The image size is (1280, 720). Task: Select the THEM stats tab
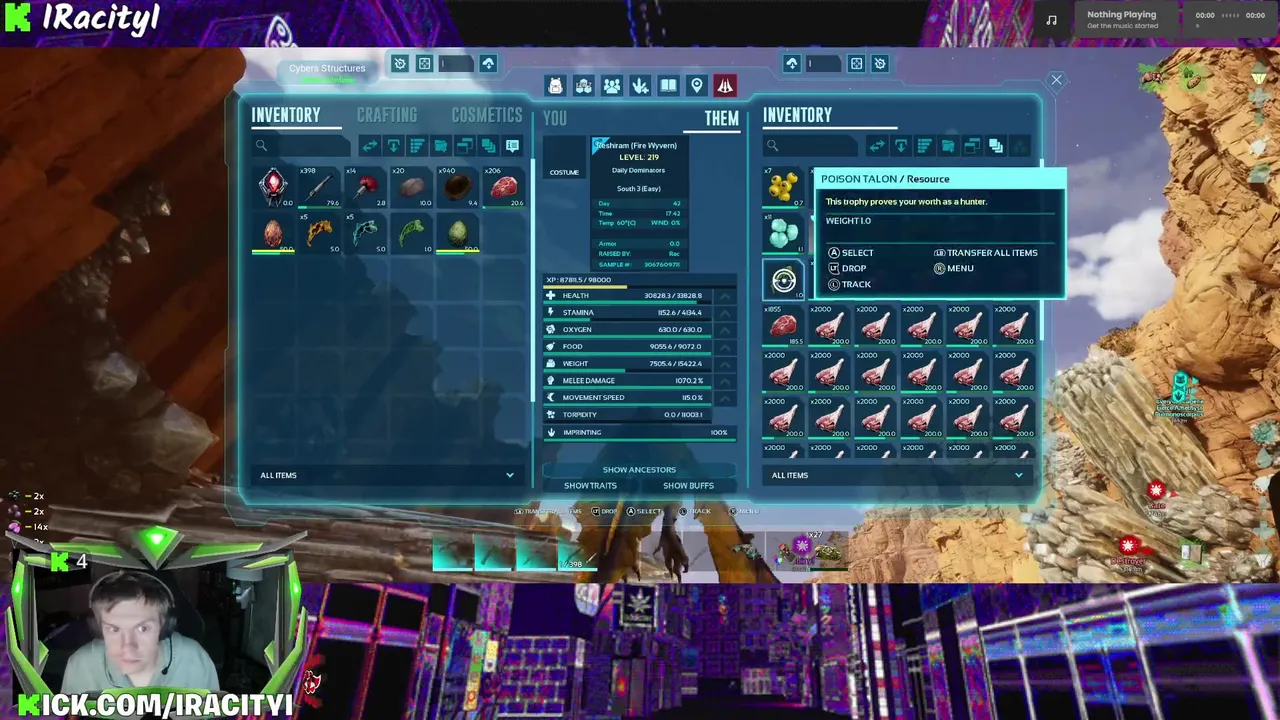pyautogui.click(x=721, y=118)
